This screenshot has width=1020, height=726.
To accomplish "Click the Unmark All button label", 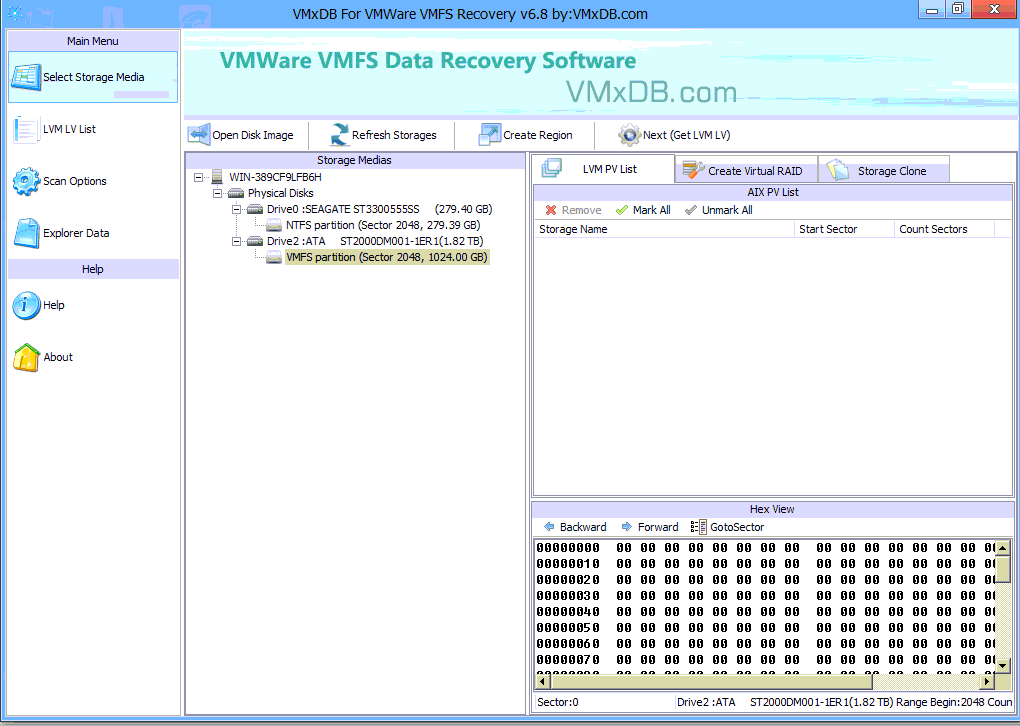I will pos(727,210).
